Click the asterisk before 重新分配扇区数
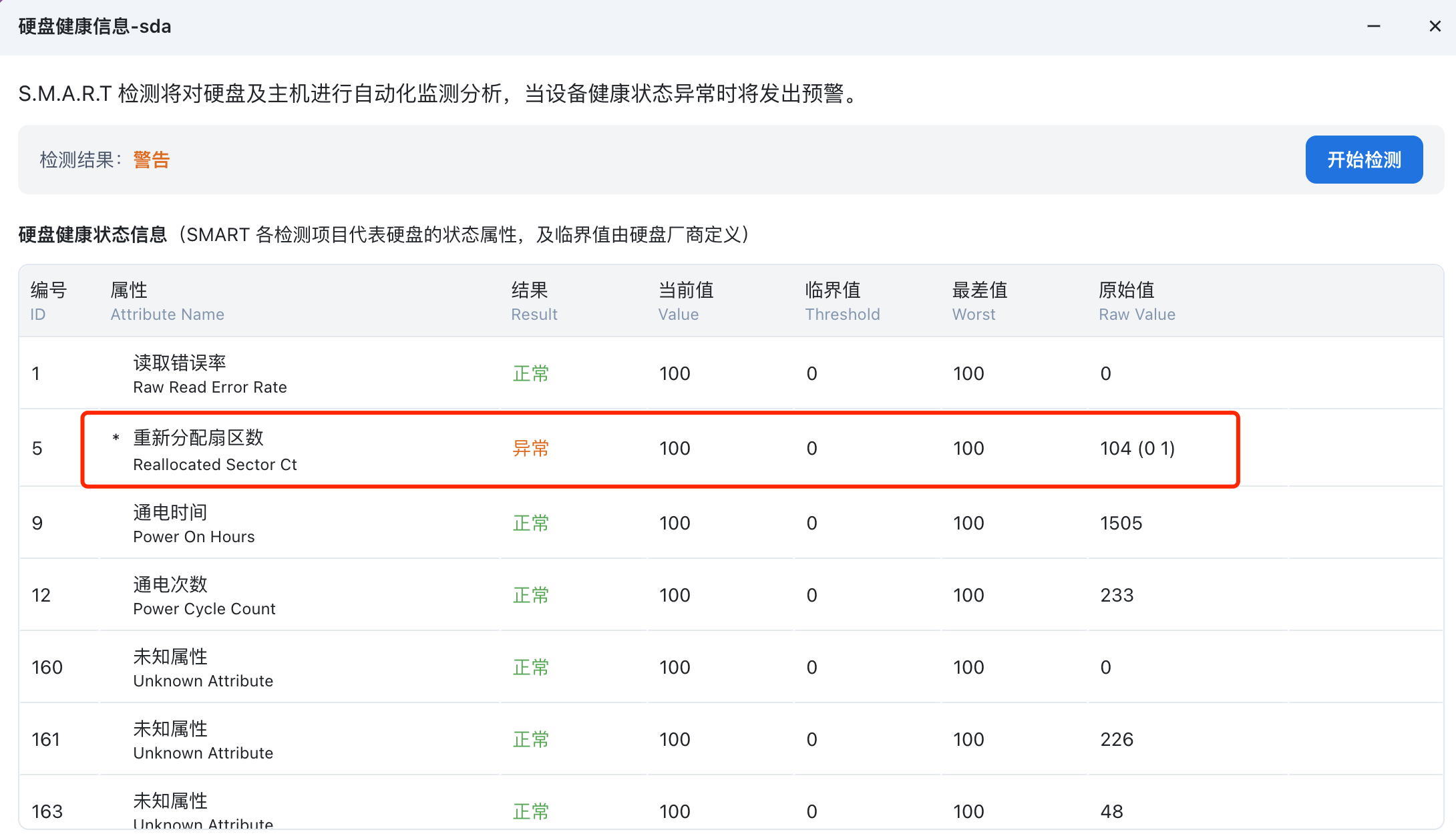Screen dimensions: 1456x840 pos(116,438)
